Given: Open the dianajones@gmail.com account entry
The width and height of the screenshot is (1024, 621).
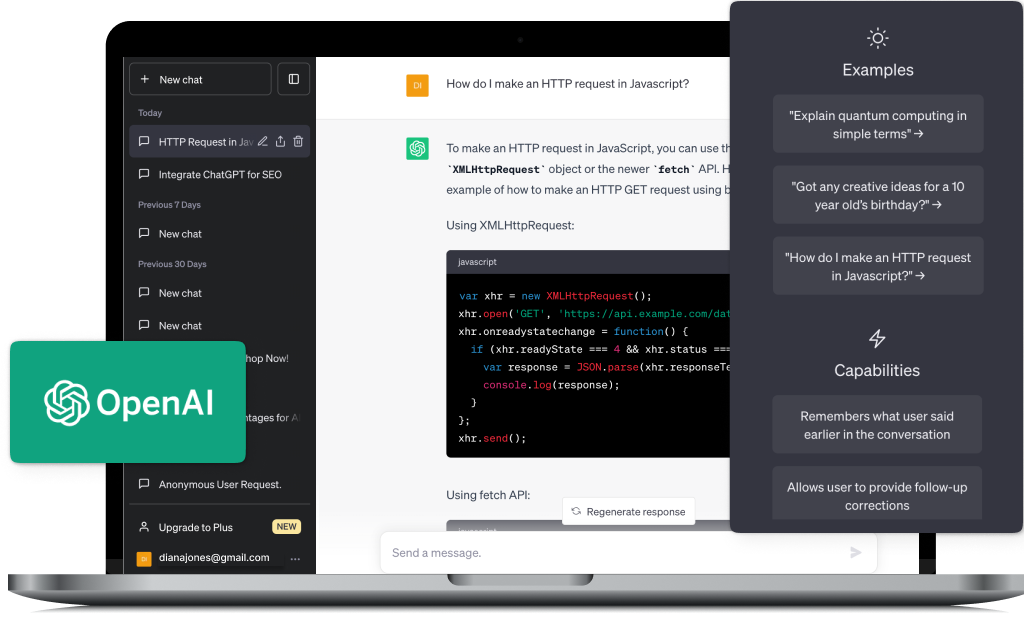Looking at the screenshot, I should click(214, 558).
